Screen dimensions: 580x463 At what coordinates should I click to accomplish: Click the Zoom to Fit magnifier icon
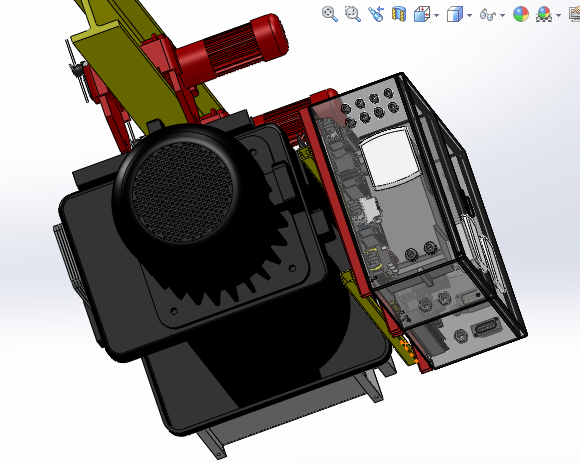click(330, 14)
